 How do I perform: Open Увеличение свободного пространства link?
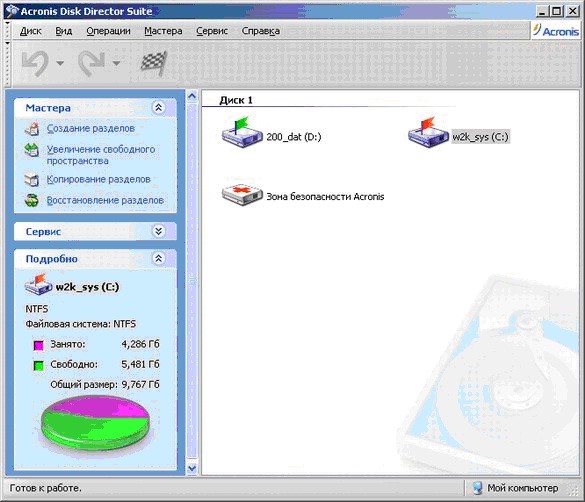pyautogui.click(x=101, y=155)
